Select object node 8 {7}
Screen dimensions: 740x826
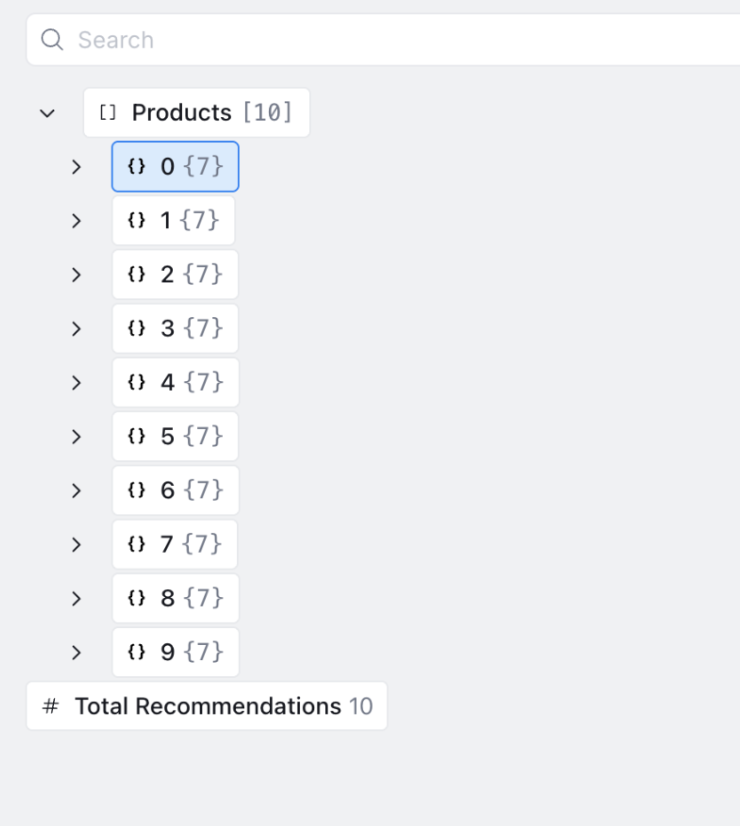point(175,598)
